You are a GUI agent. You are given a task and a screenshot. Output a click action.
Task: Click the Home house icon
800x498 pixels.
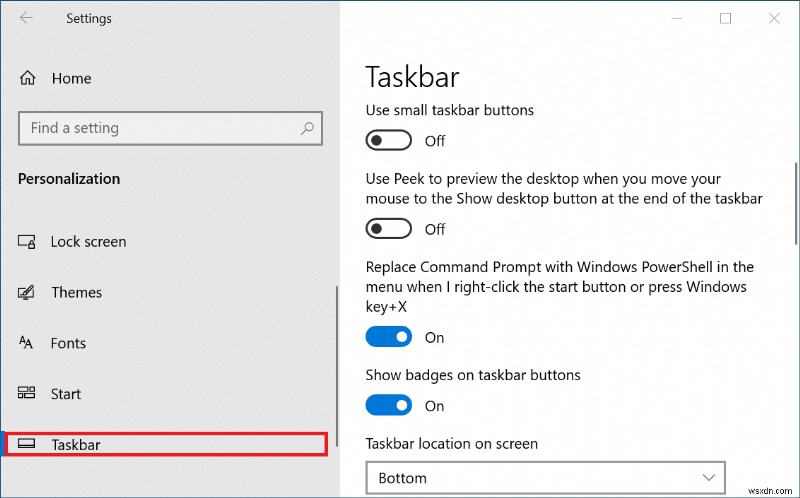pos(28,78)
